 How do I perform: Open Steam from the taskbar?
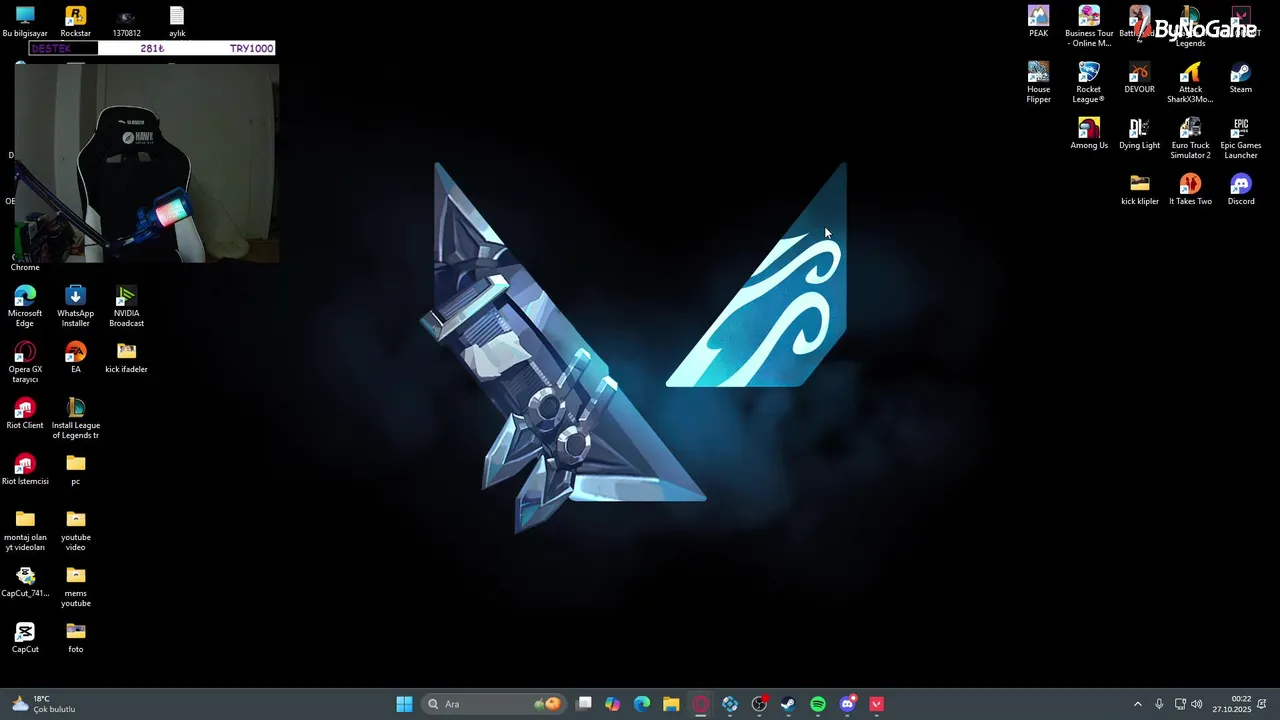[788, 704]
